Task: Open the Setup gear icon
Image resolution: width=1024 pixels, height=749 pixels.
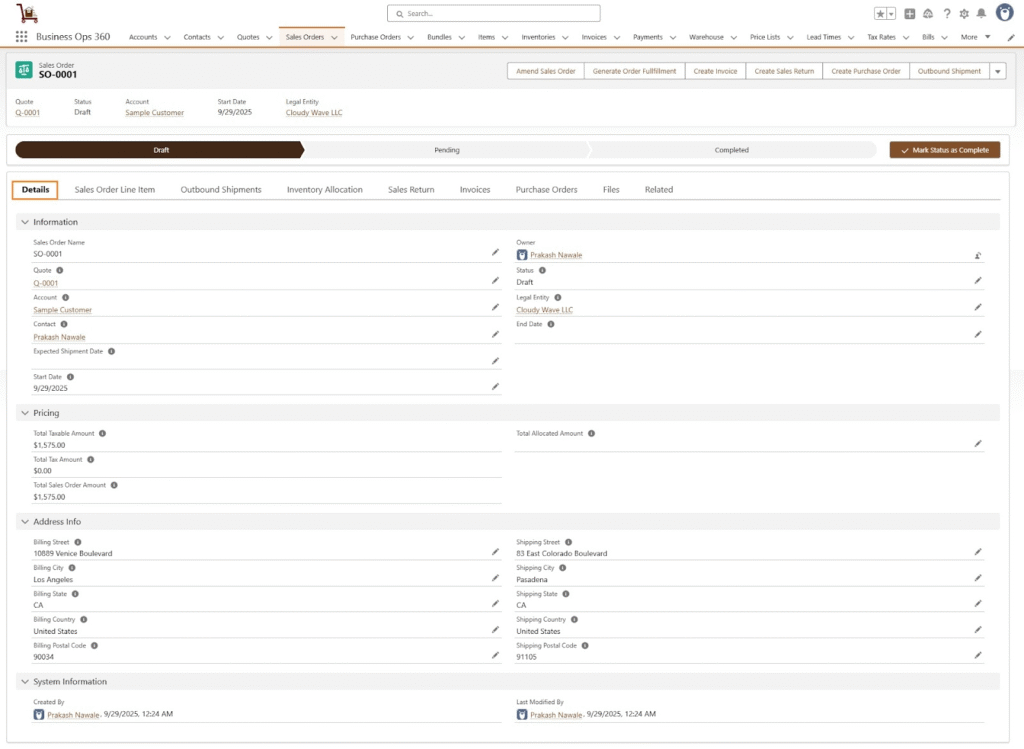Action: click(964, 14)
